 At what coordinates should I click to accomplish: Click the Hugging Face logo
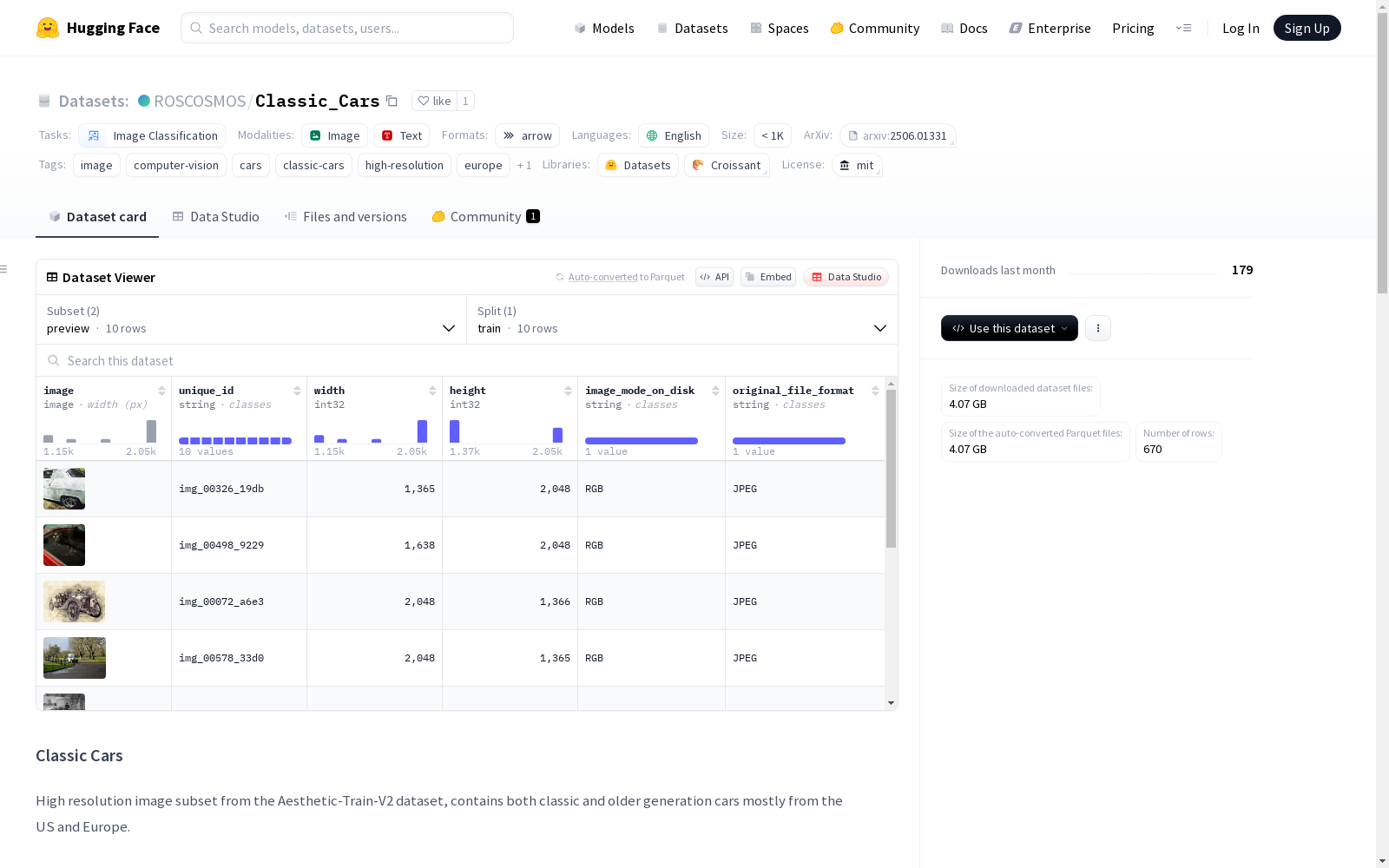coord(98,28)
